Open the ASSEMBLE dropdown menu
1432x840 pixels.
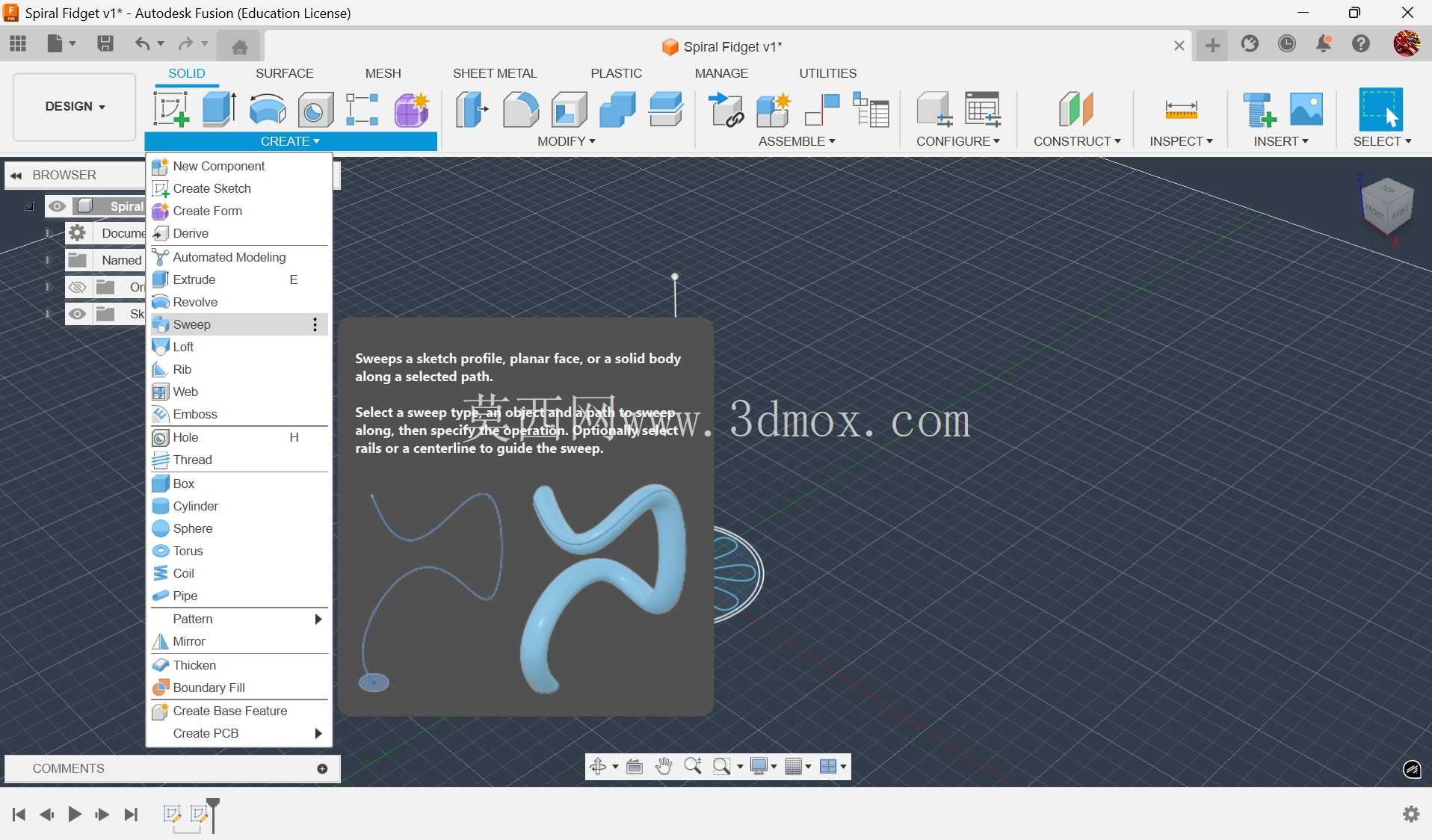coord(797,141)
